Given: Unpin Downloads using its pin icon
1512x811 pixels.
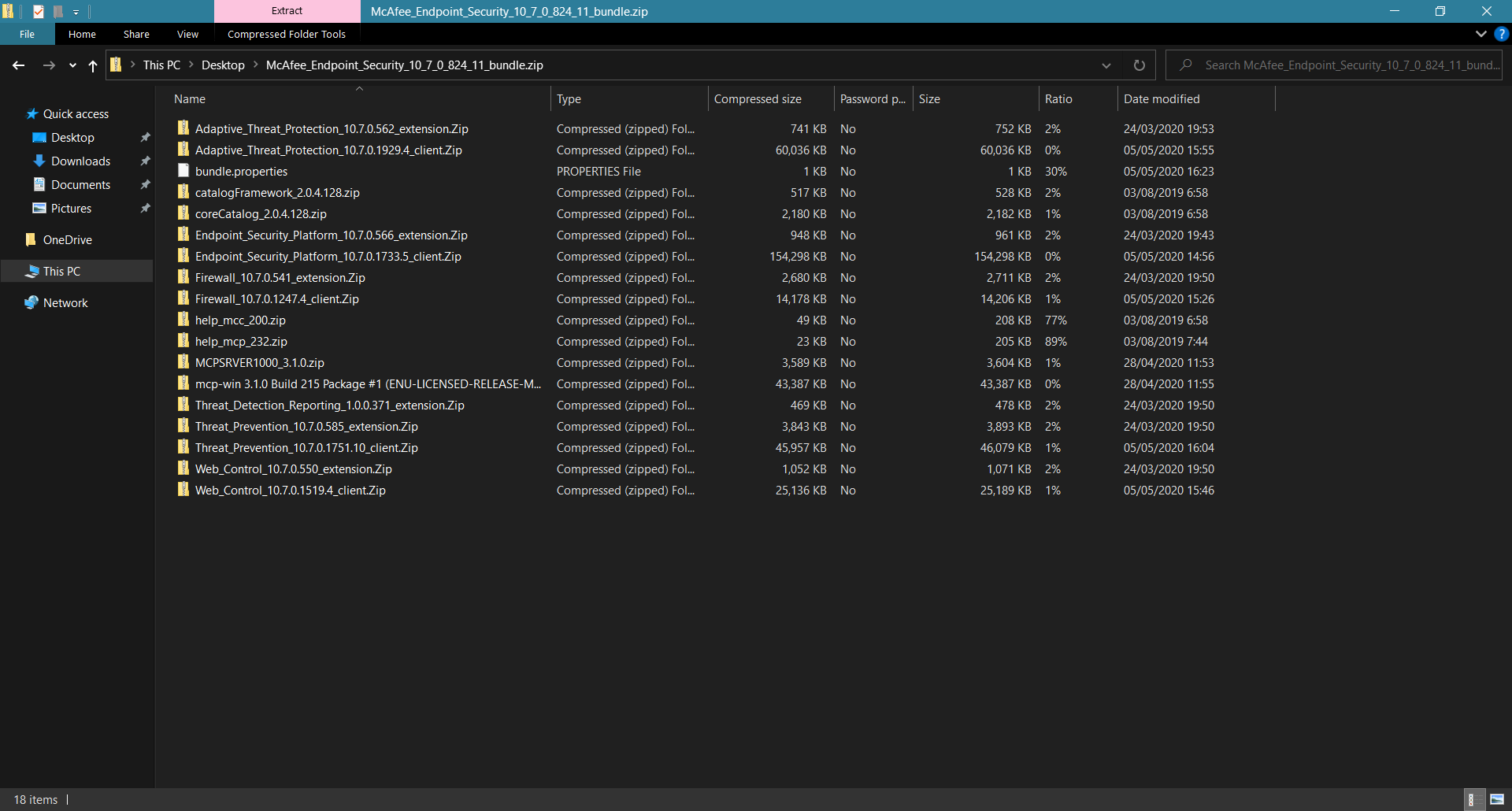Looking at the screenshot, I should click(145, 161).
